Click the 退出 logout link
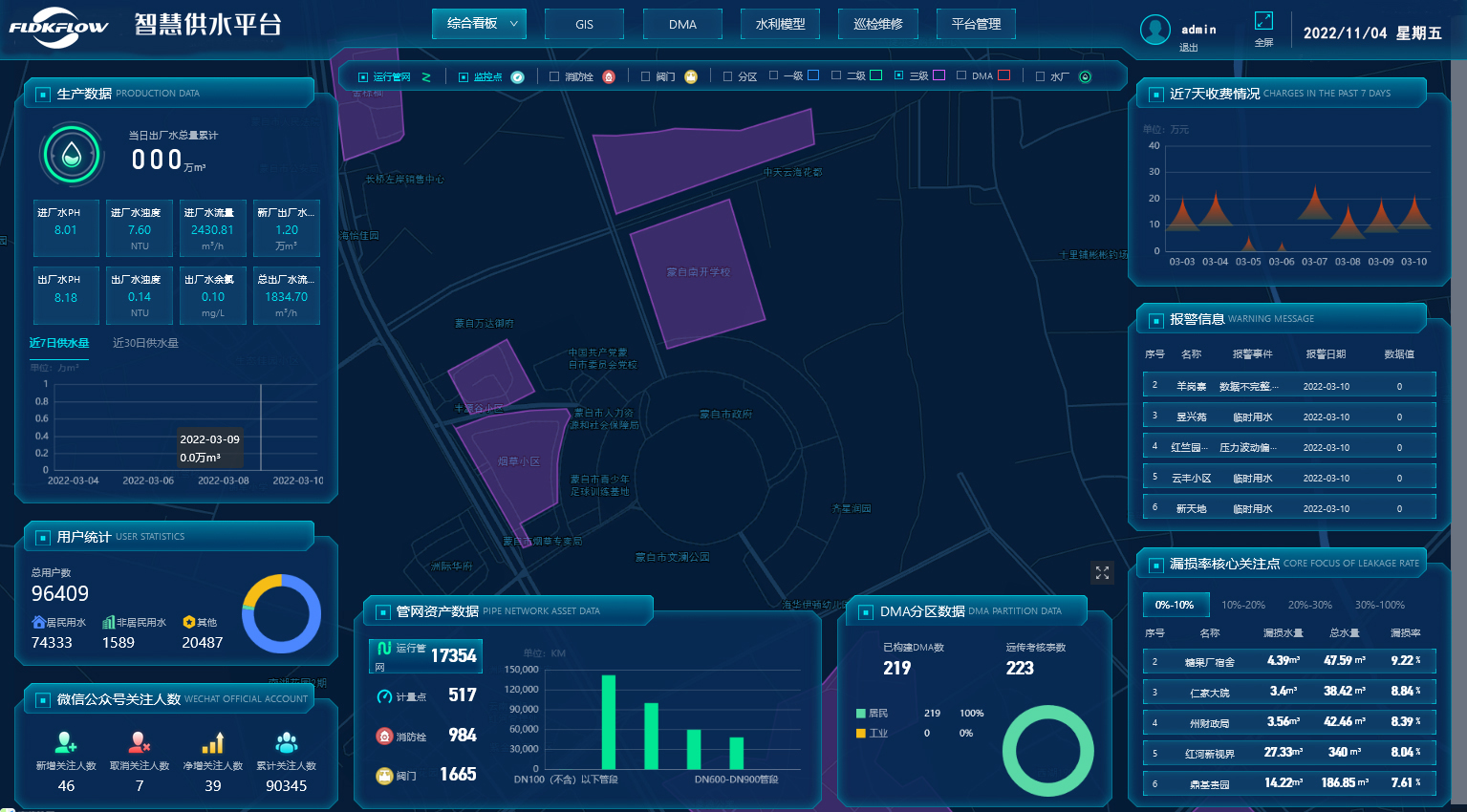Viewport: 1467px width, 812px height. click(x=1188, y=47)
